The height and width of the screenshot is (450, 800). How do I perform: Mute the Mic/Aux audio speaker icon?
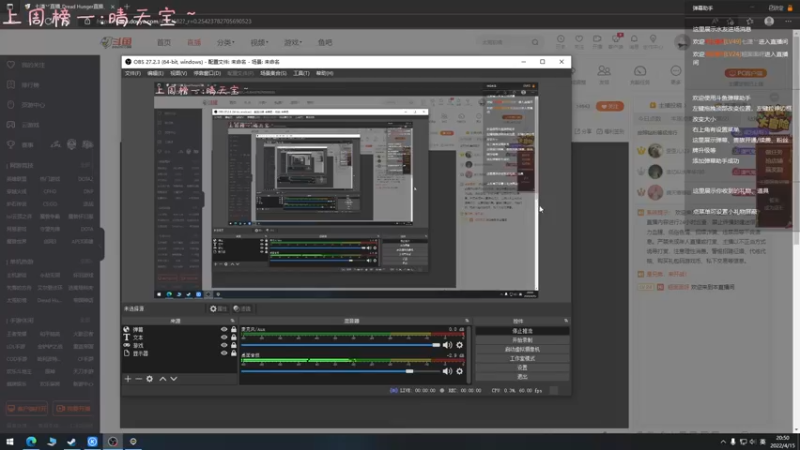pyautogui.click(x=447, y=345)
